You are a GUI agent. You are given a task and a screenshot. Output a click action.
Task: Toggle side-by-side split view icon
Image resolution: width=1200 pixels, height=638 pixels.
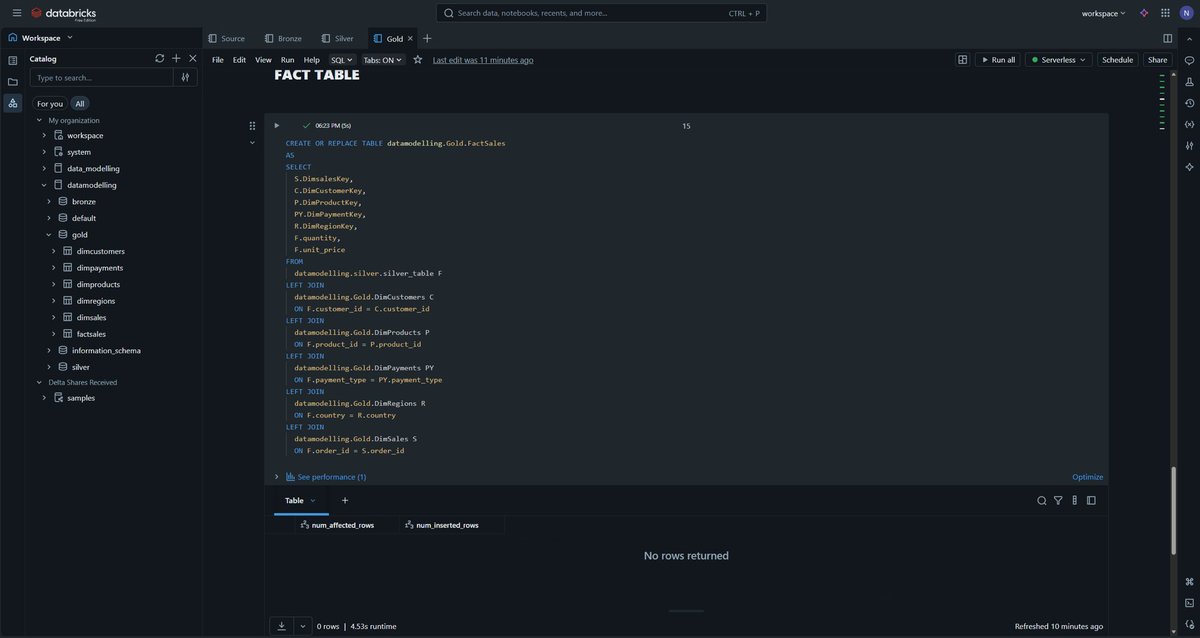click(x=1168, y=38)
